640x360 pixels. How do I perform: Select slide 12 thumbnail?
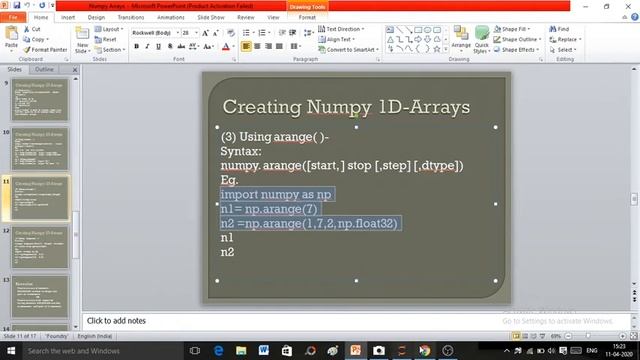click(x=40, y=248)
